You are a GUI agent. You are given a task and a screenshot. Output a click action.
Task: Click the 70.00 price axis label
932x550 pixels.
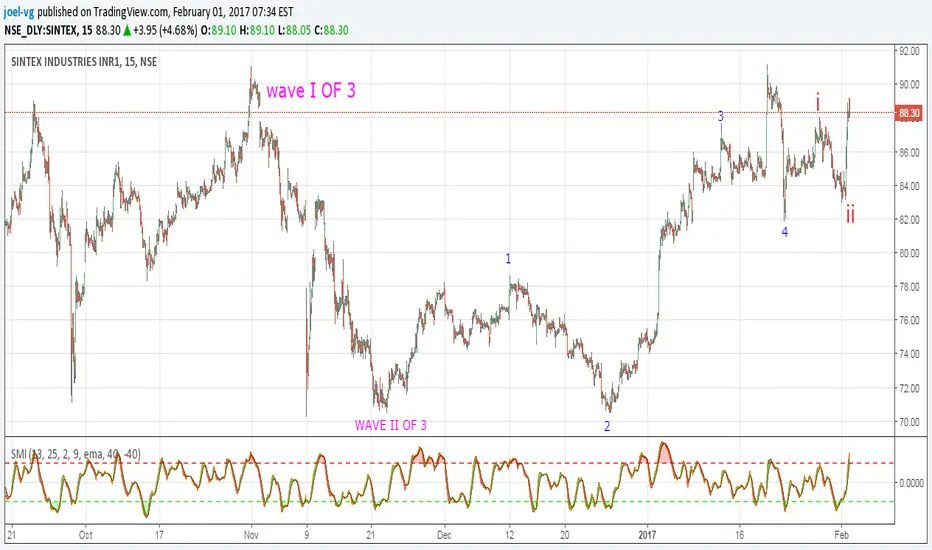coord(909,422)
